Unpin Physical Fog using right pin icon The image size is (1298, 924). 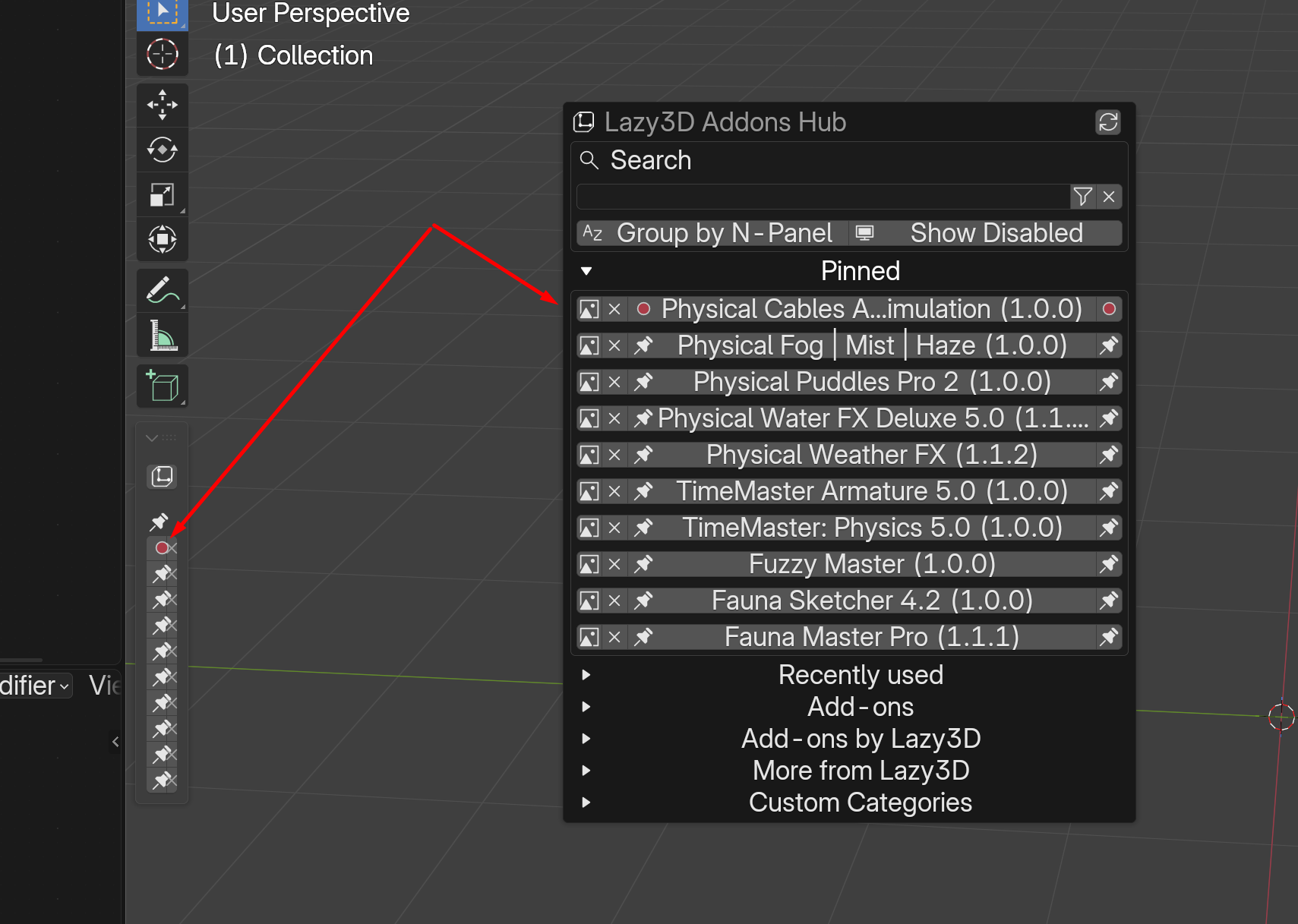click(x=1109, y=345)
